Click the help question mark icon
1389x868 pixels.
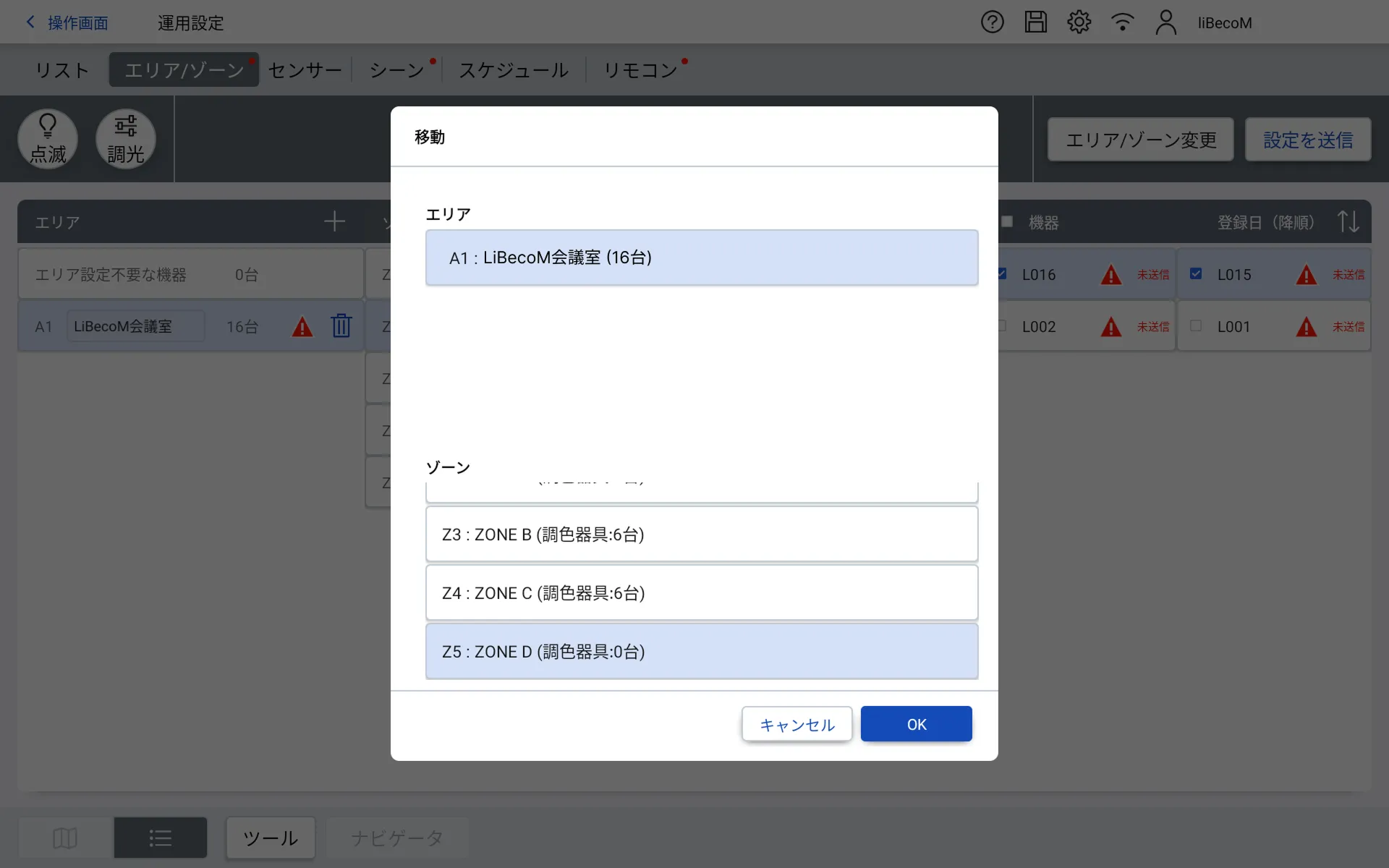click(x=992, y=22)
